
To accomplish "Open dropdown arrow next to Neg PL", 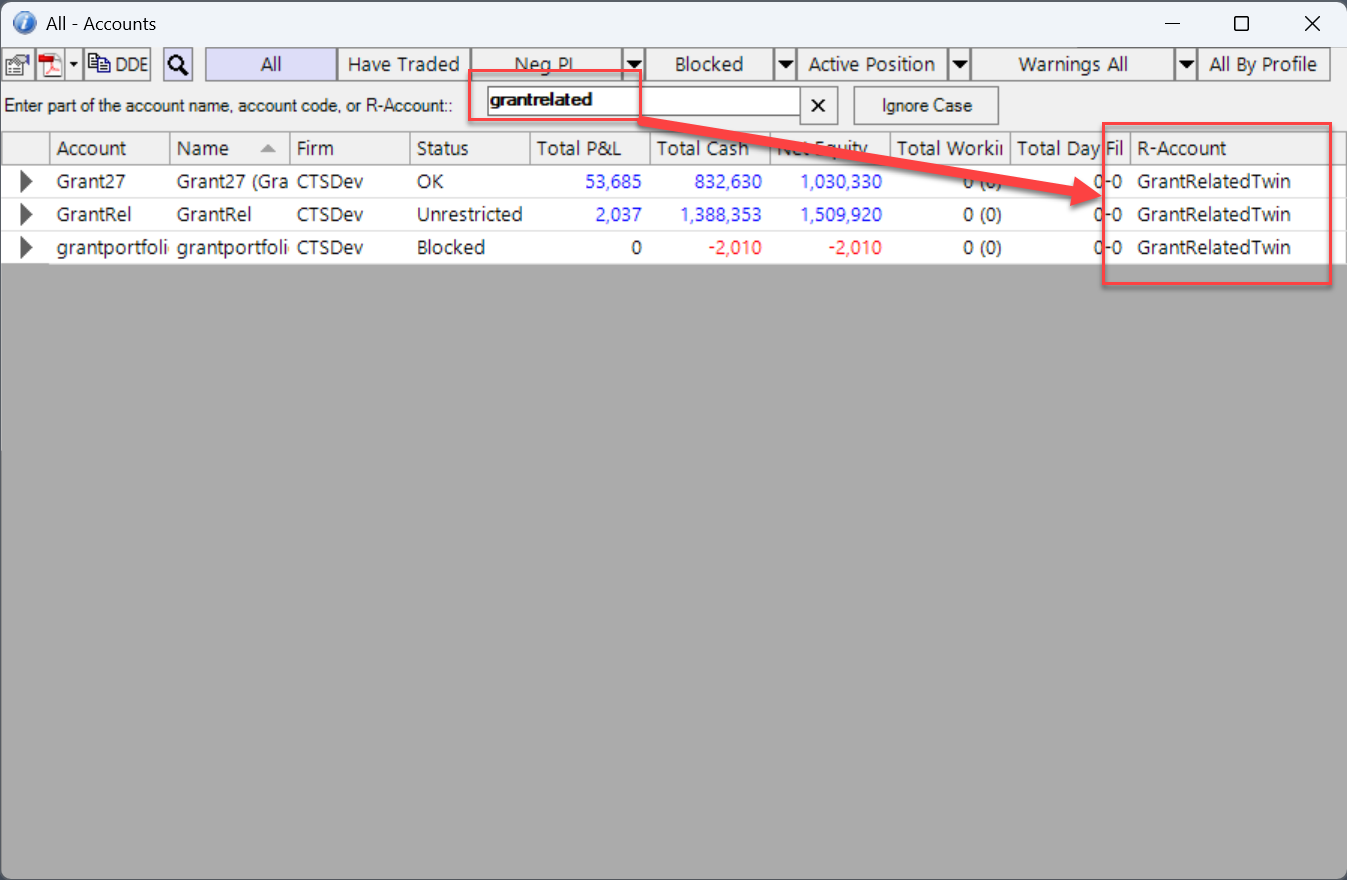I will 633,65.
